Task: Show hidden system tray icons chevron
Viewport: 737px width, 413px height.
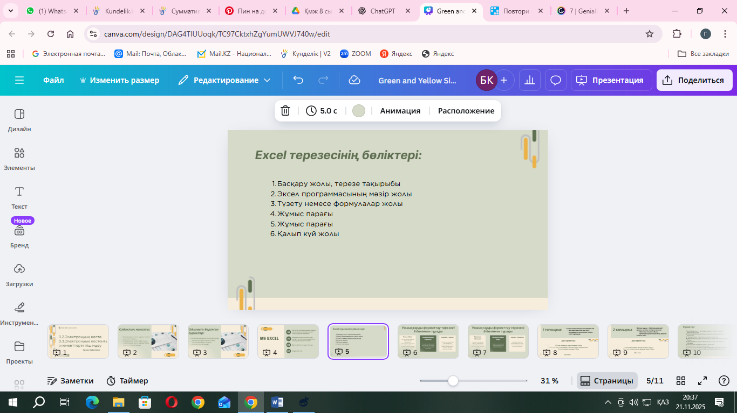Action: [x=608, y=402]
